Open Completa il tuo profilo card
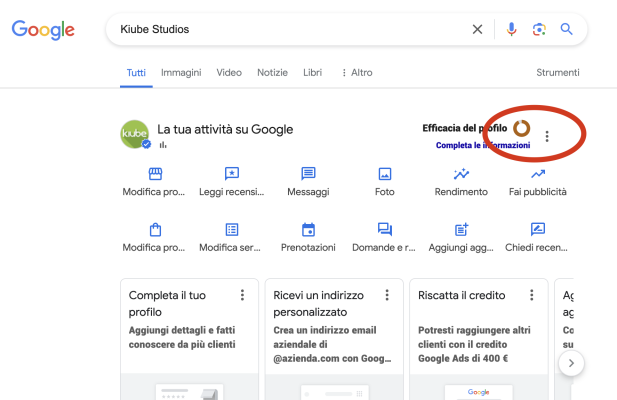Image resolution: width=617 pixels, height=400 pixels. click(189, 339)
